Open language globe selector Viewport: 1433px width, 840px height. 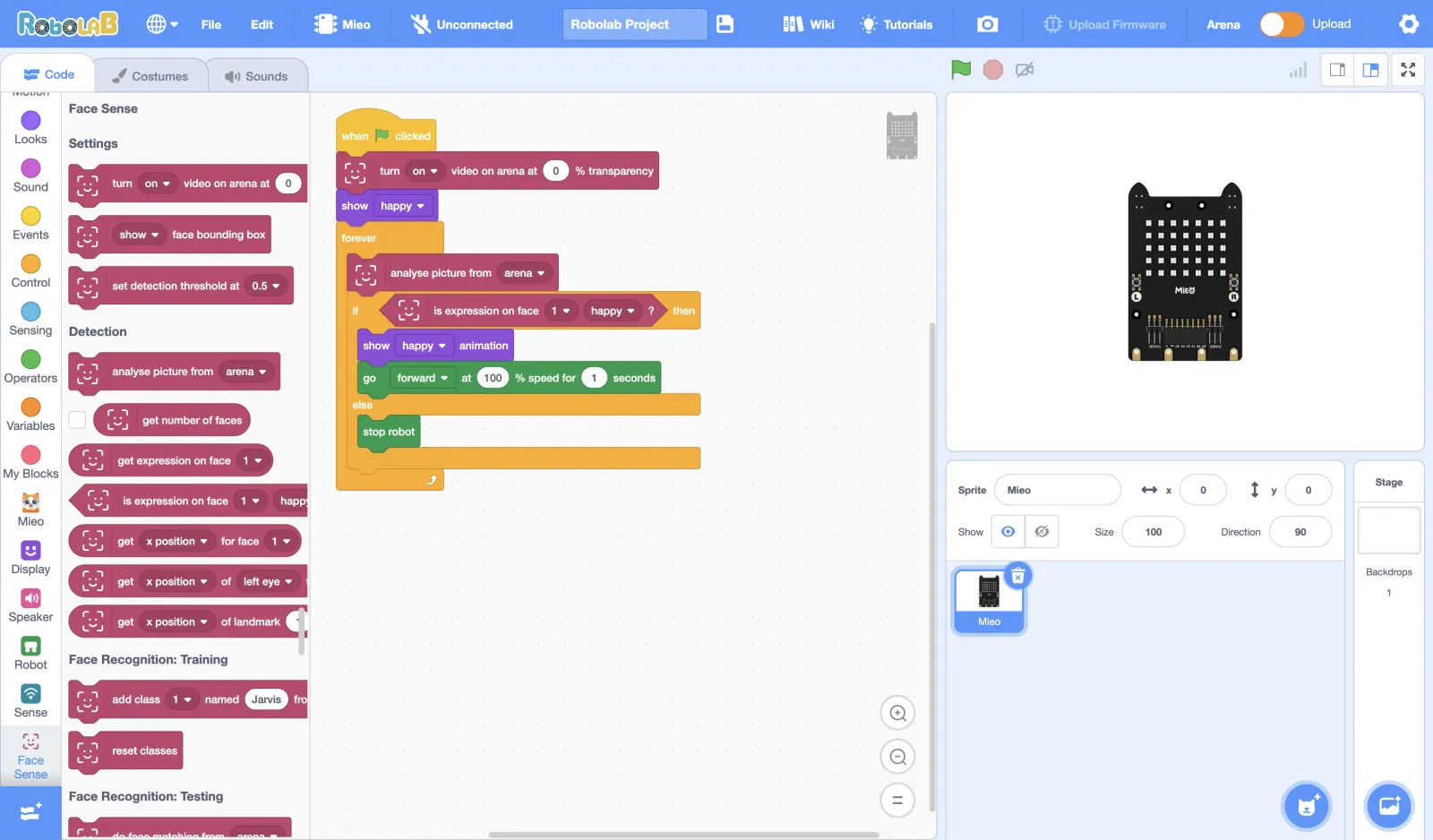(162, 24)
